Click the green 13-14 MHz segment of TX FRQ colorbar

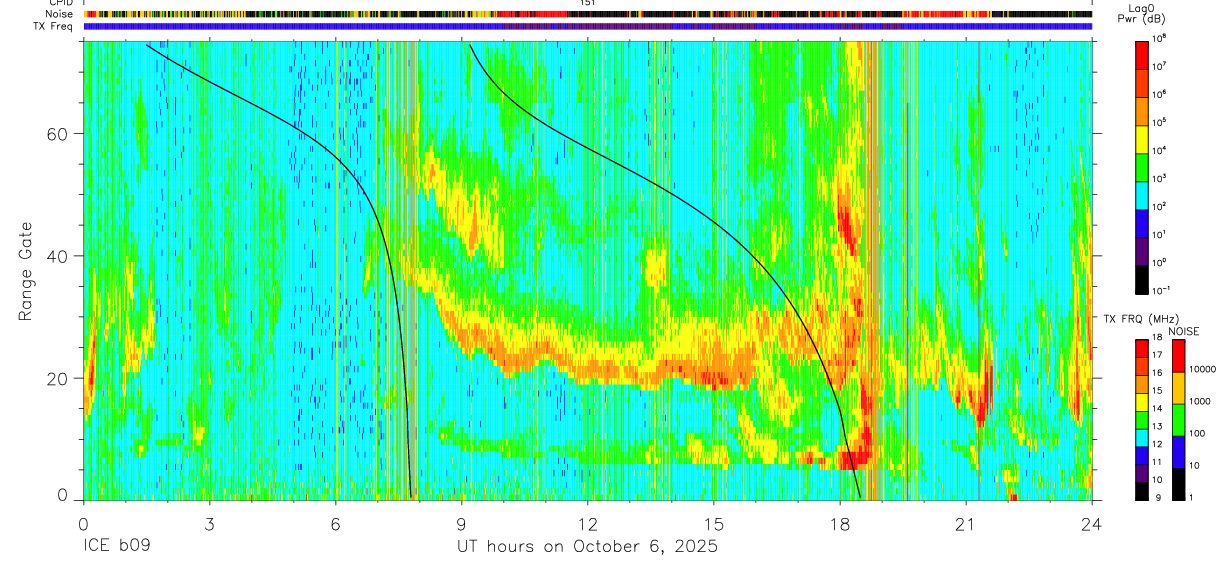point(1141,420)
